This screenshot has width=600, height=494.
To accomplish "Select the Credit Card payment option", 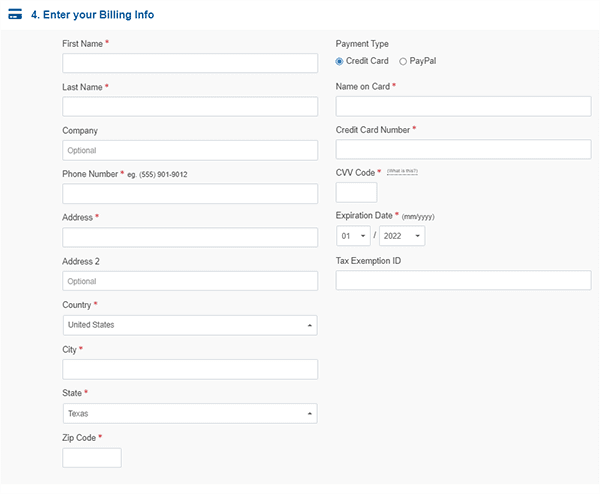I will [x=340, y=61].
